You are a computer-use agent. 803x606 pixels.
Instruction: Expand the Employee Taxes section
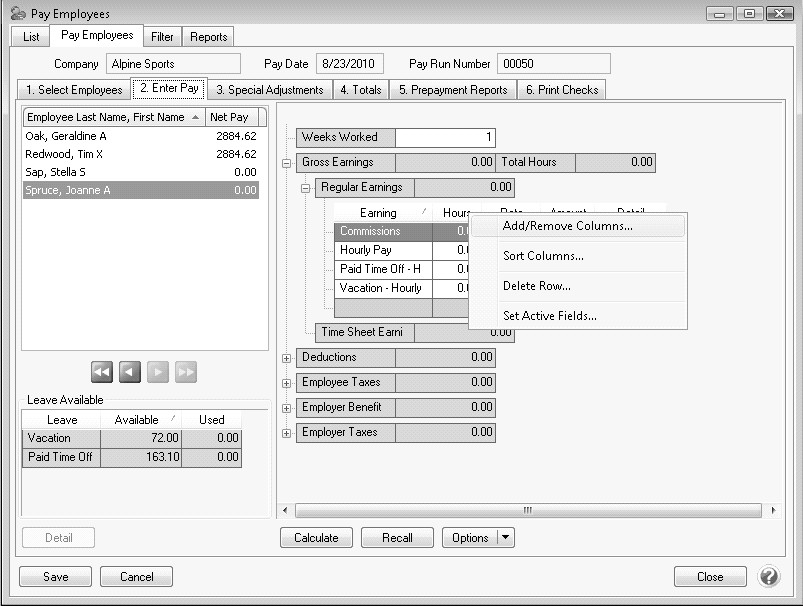[287, 383]
